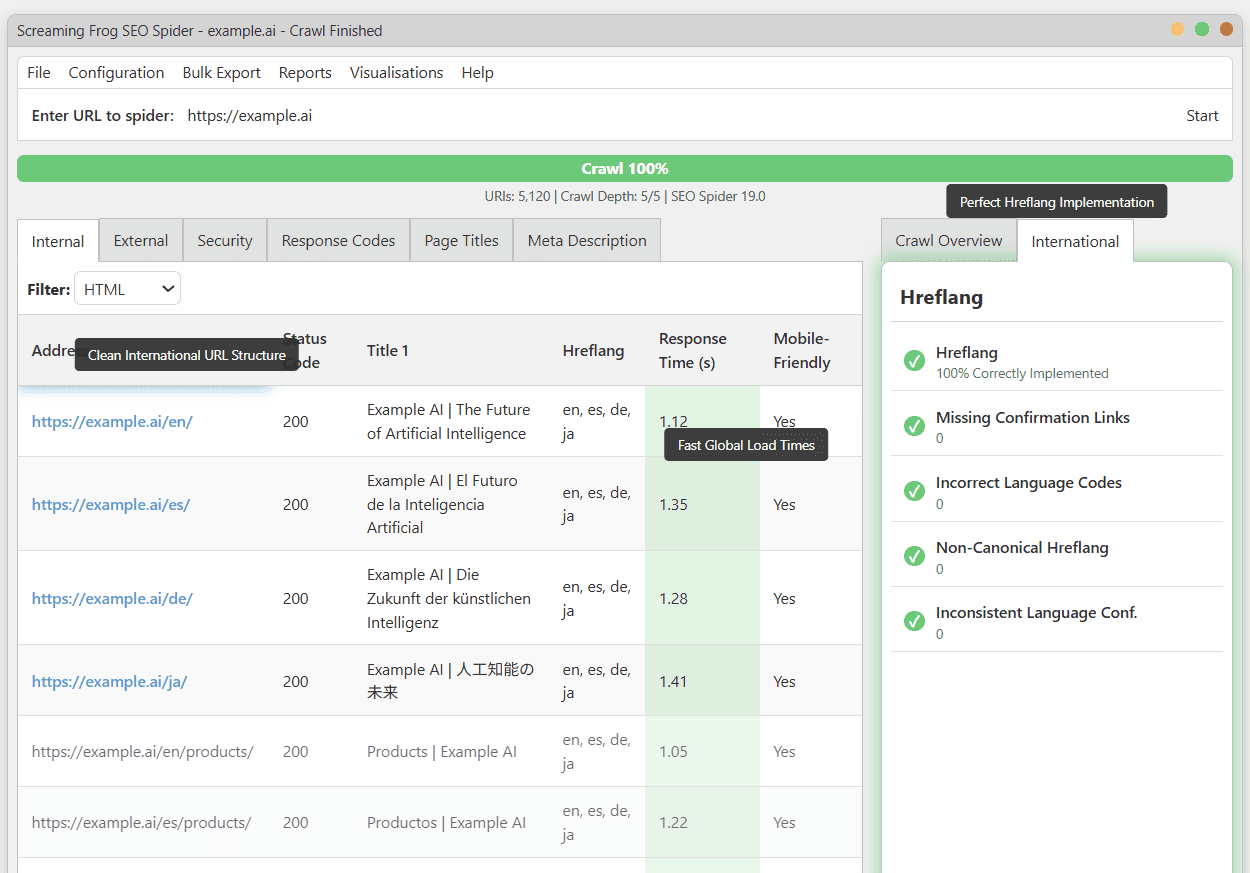This screenshot has height=873, width=1250.
Task: Switch to the External tab
Action: pyautogui.click(x=141, y=241)
